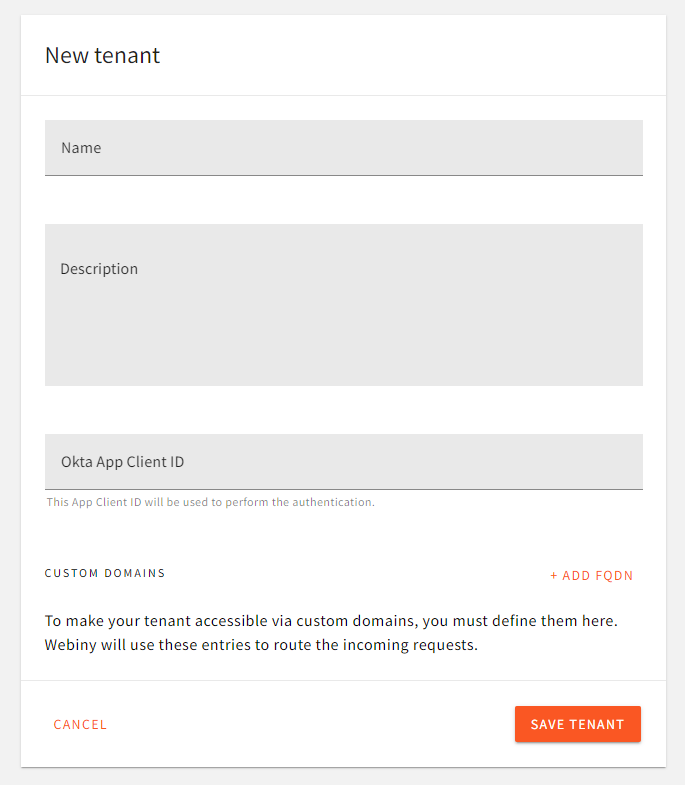Click the custom domains explanation paragraph

click(330, 633)
